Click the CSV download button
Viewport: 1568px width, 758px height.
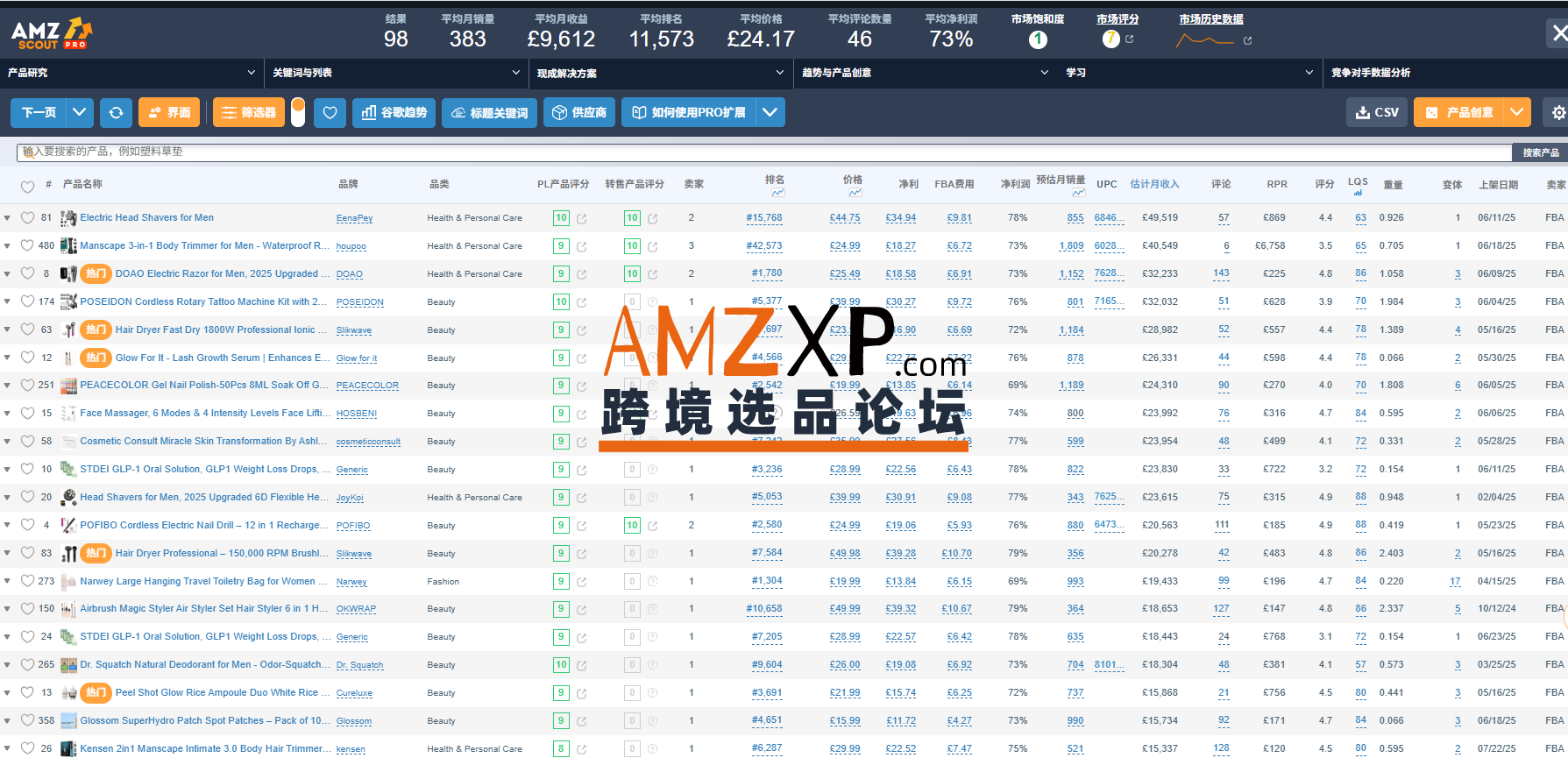click(1377, 112)
